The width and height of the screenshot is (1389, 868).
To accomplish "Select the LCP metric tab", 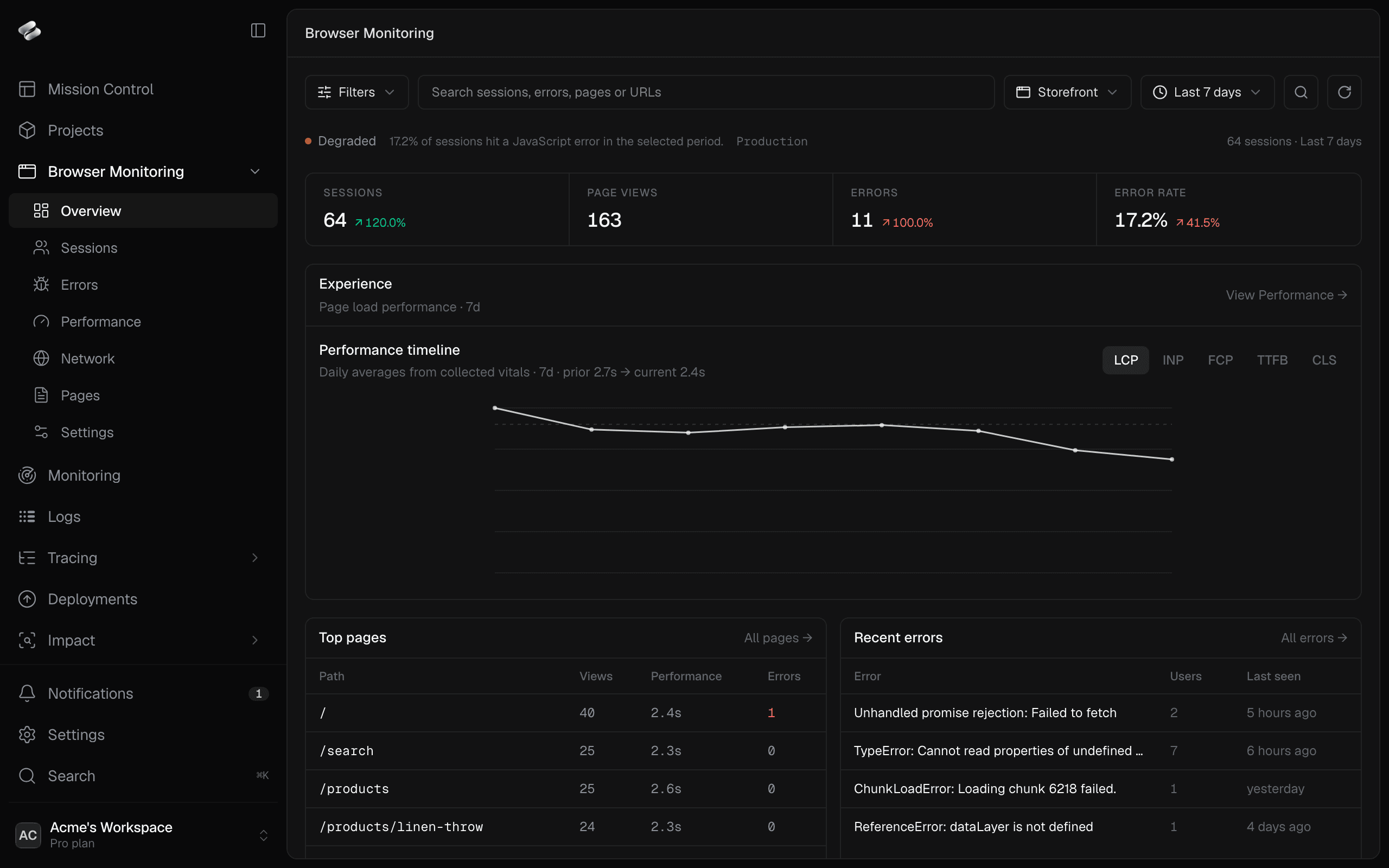I will (x=1125, y=360).
